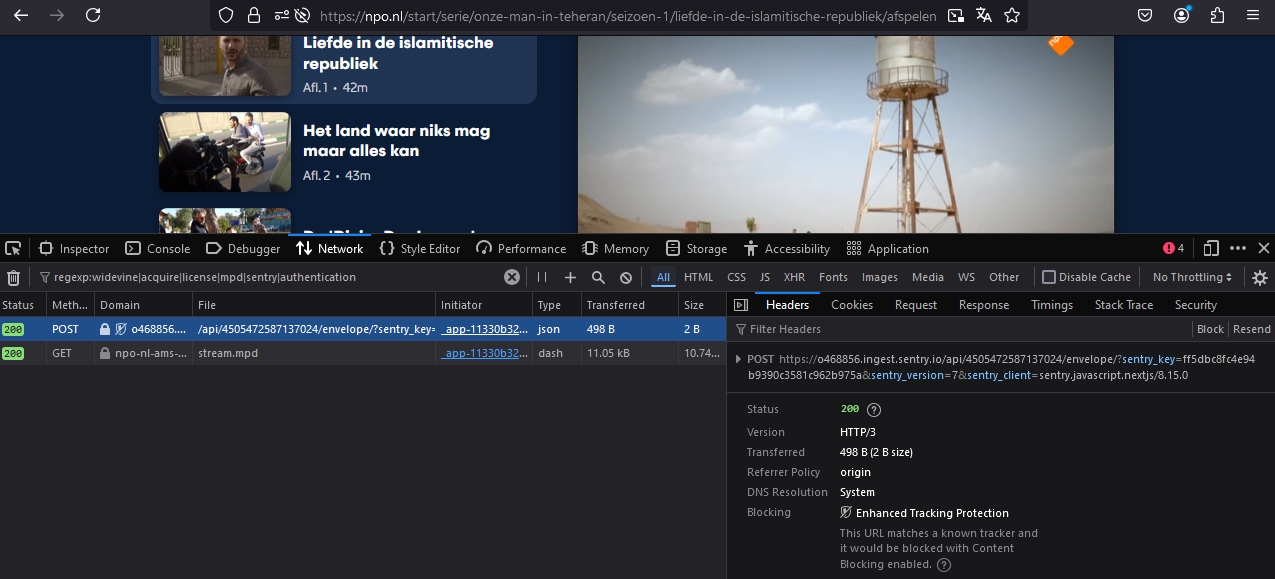Viewport: 1275px width, 579px height.
Task: Open the Stack Trace details tab
Action: point(1124,305)
